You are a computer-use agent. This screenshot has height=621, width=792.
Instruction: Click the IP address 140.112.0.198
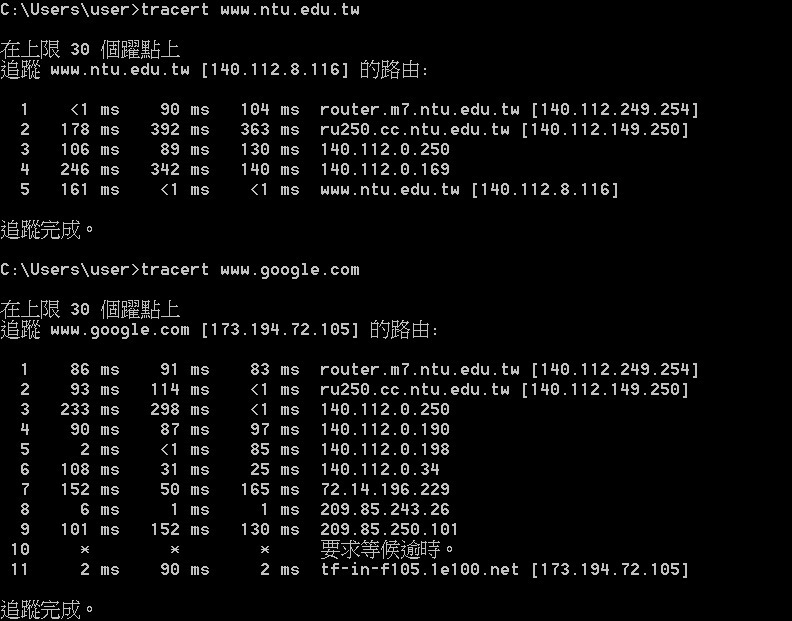(x=385, y=450)
